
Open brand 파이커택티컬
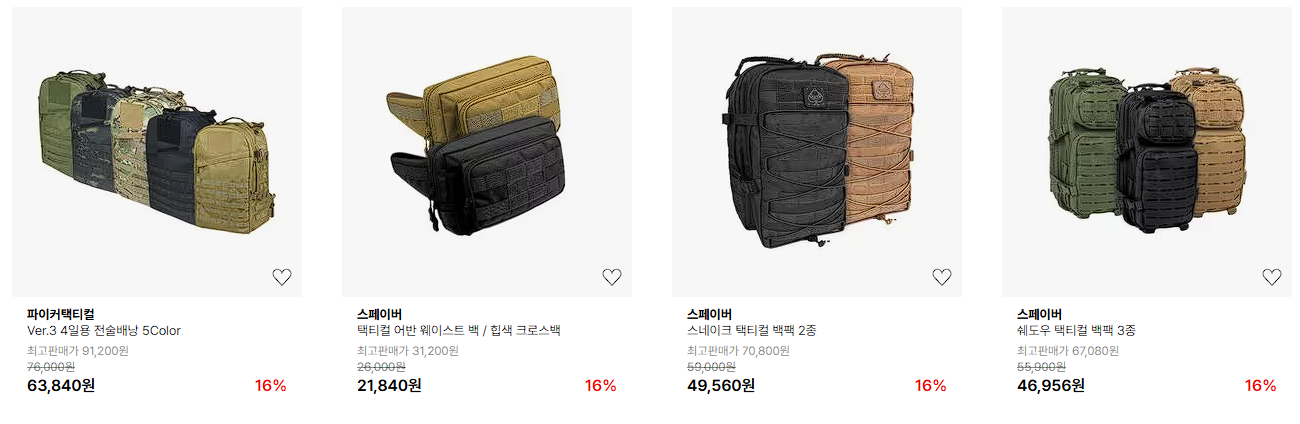[x=60, y=314]
